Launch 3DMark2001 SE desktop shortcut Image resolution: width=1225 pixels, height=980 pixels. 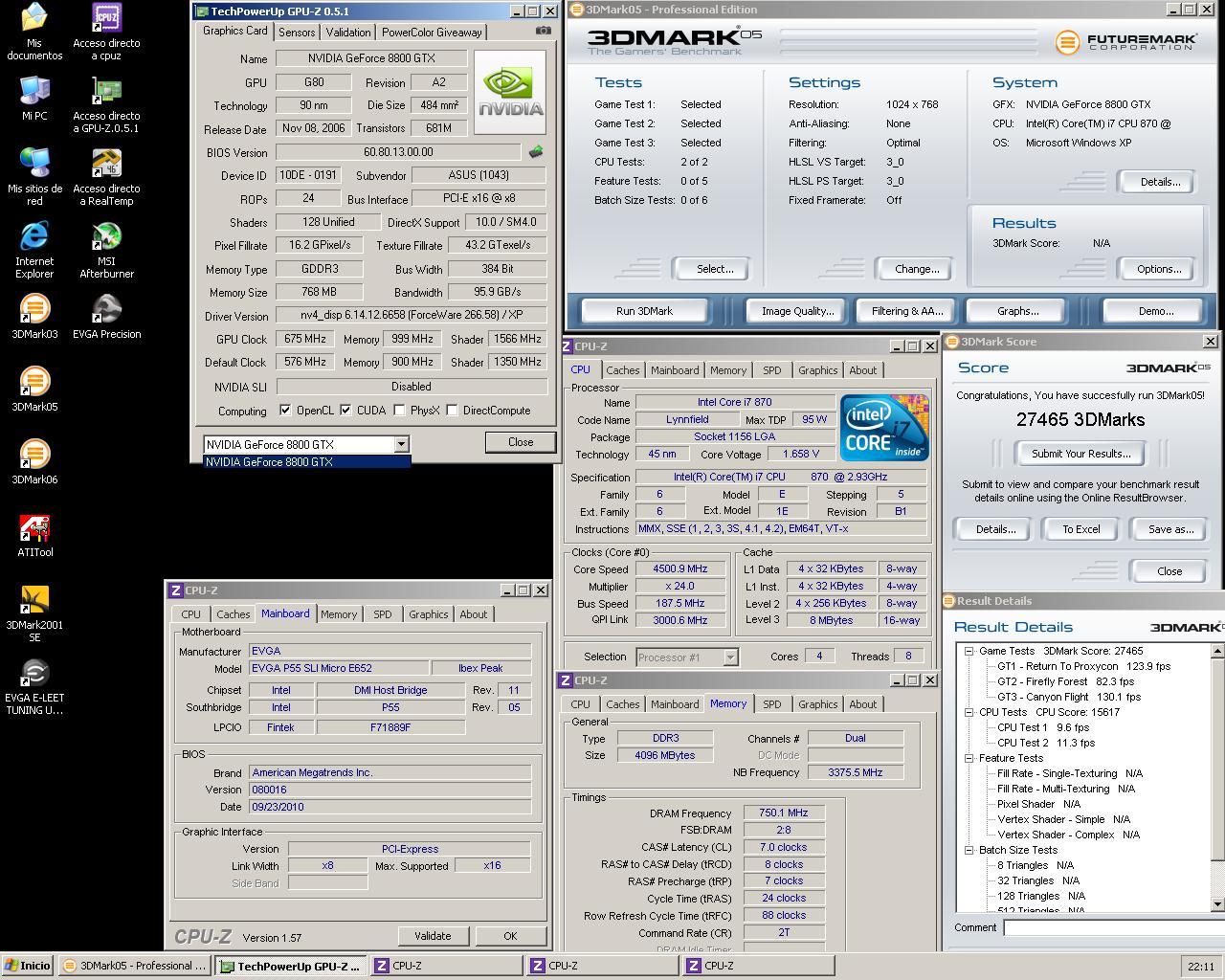(34, 613)
